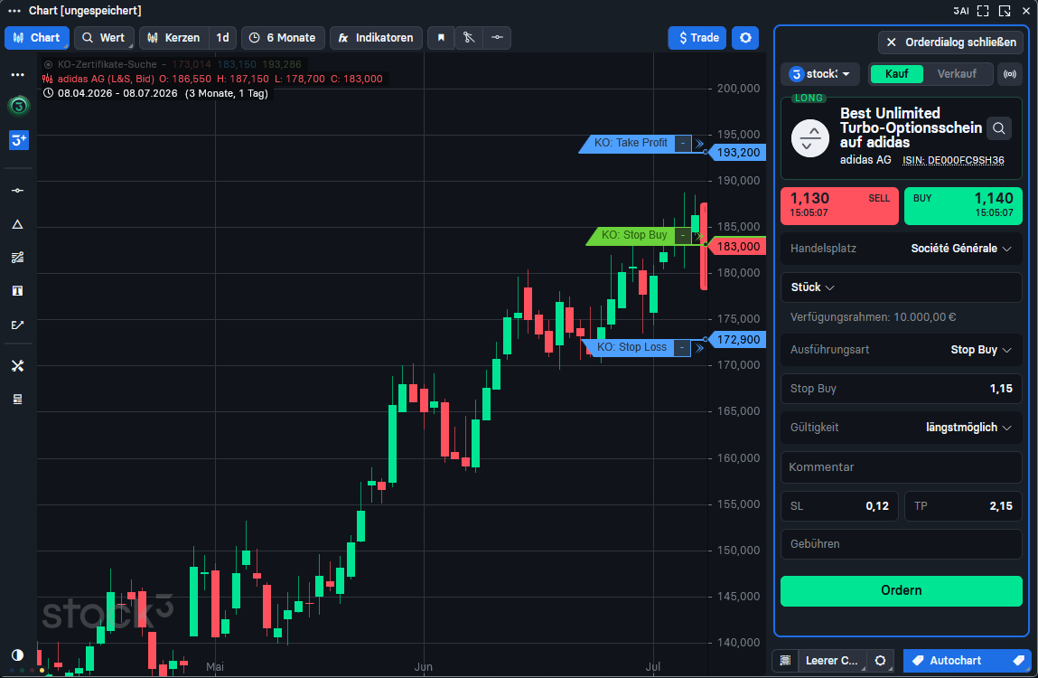Screen dimensions: 1038x678
Task: Open the crossed tools settings icon
Action: click(x=18, y=365)
